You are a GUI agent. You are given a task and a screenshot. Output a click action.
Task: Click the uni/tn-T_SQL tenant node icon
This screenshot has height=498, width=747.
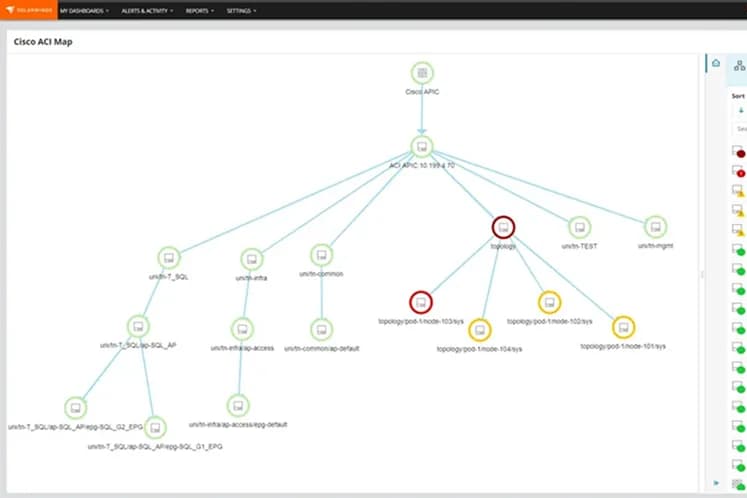coord(169,258)
